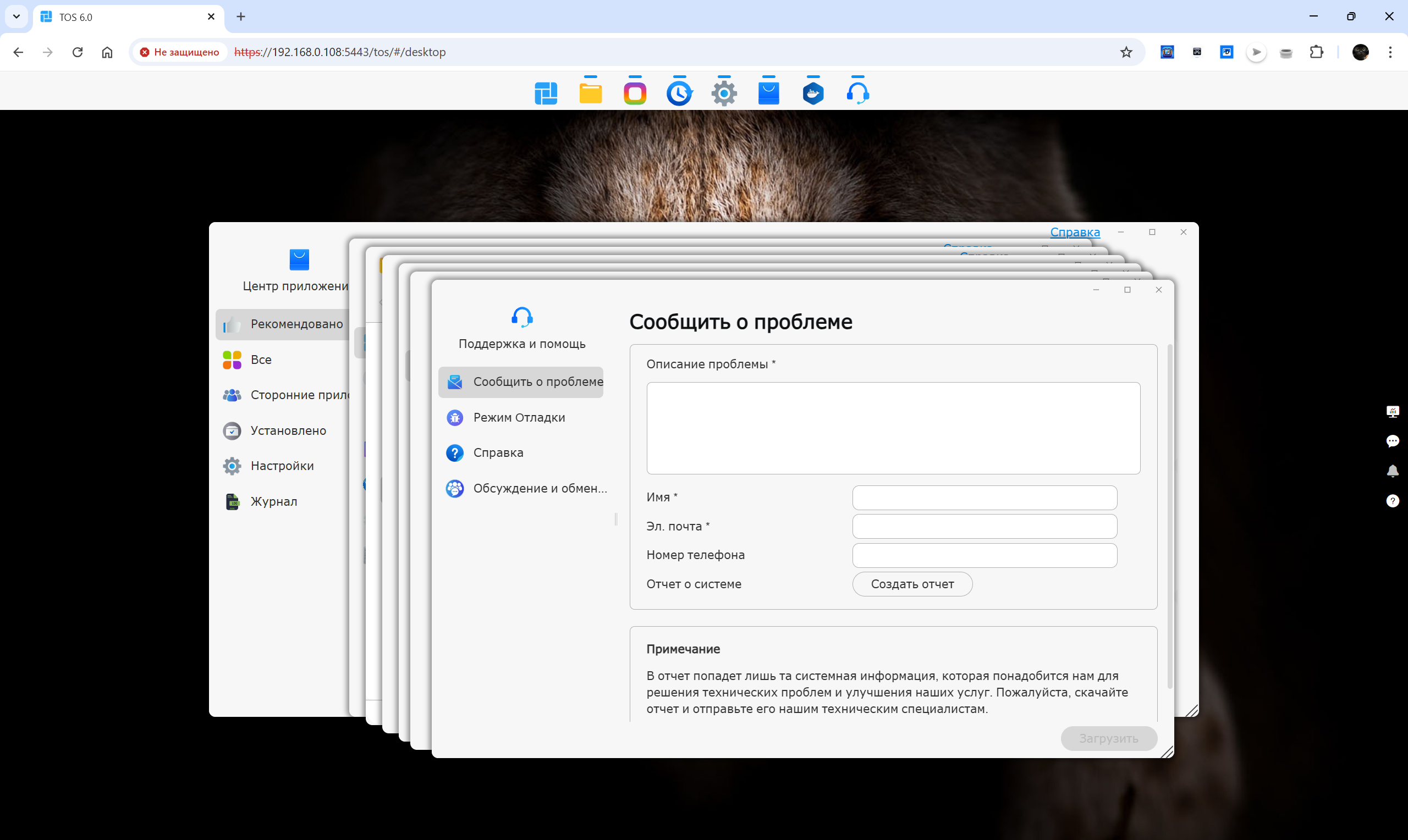
Task: Click the Описание проблемы text area
Action: [x=893, y=428]
